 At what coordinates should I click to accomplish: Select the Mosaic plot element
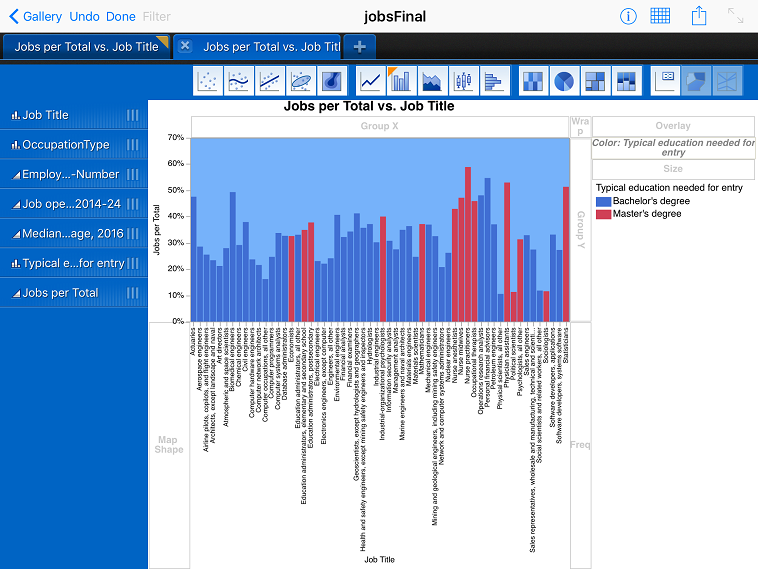pos(626,81)
